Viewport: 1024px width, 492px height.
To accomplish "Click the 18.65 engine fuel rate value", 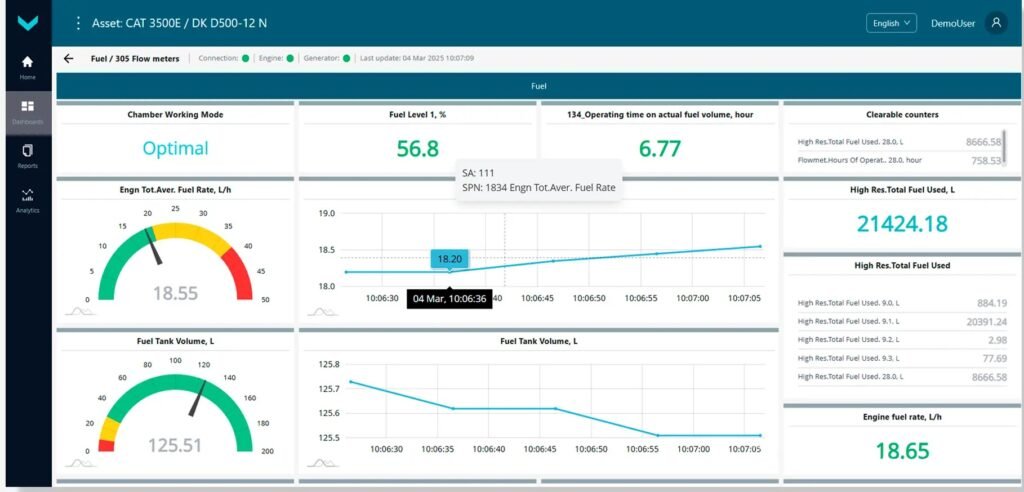I will pos(902,451).
